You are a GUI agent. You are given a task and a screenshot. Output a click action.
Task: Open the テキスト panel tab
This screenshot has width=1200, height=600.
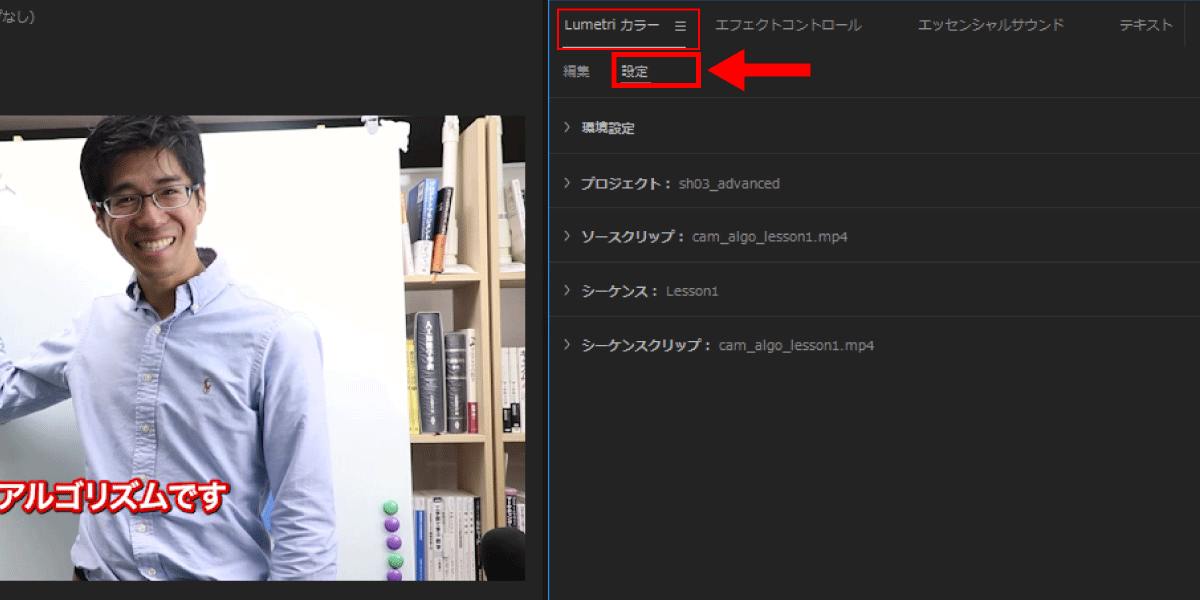click(1145, 26)
